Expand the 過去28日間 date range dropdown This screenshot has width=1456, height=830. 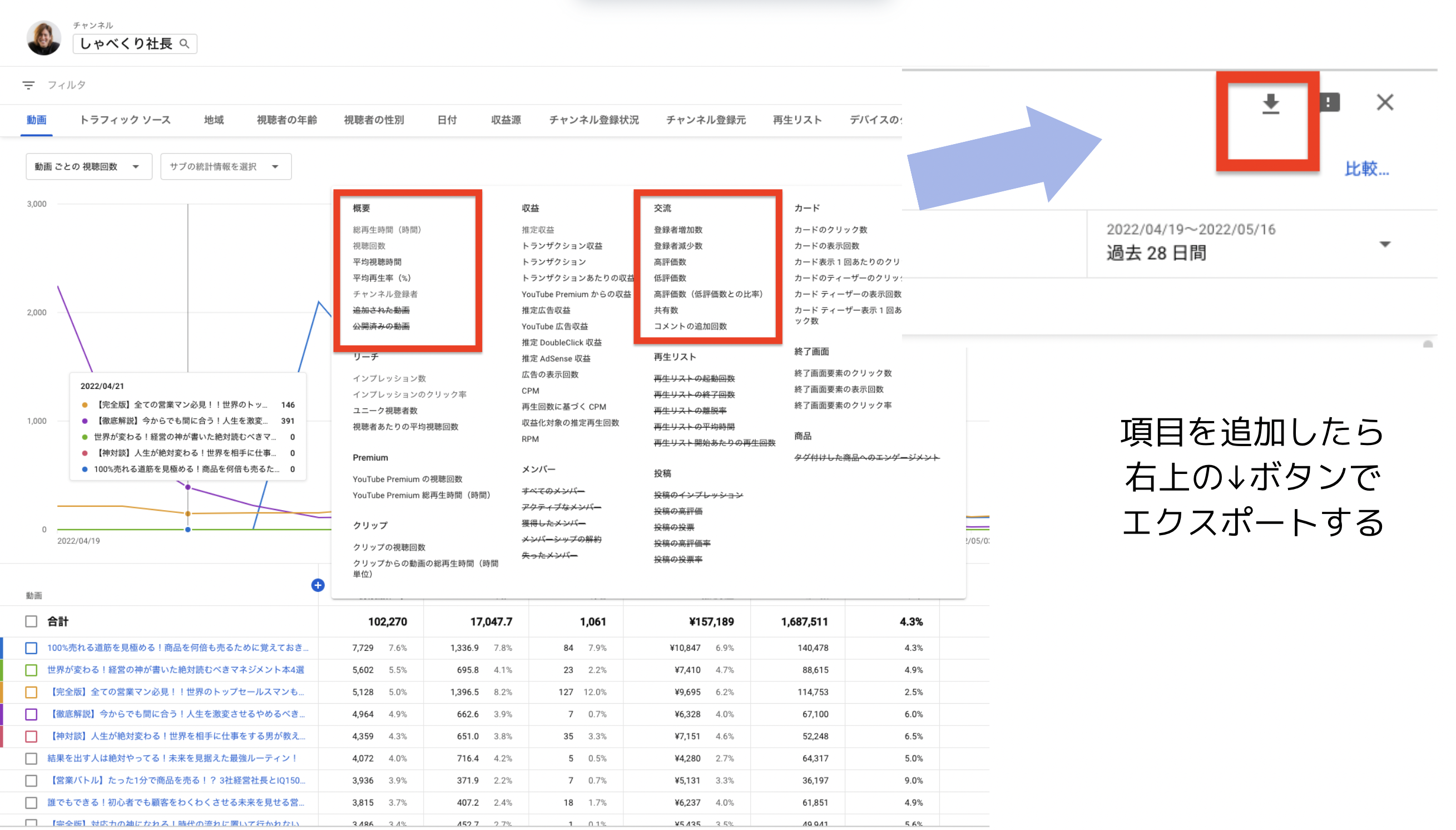point(1384,244)
